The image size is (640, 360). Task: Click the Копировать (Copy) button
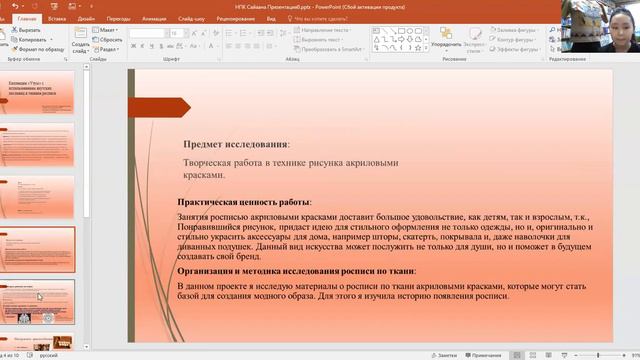[29, 40]
